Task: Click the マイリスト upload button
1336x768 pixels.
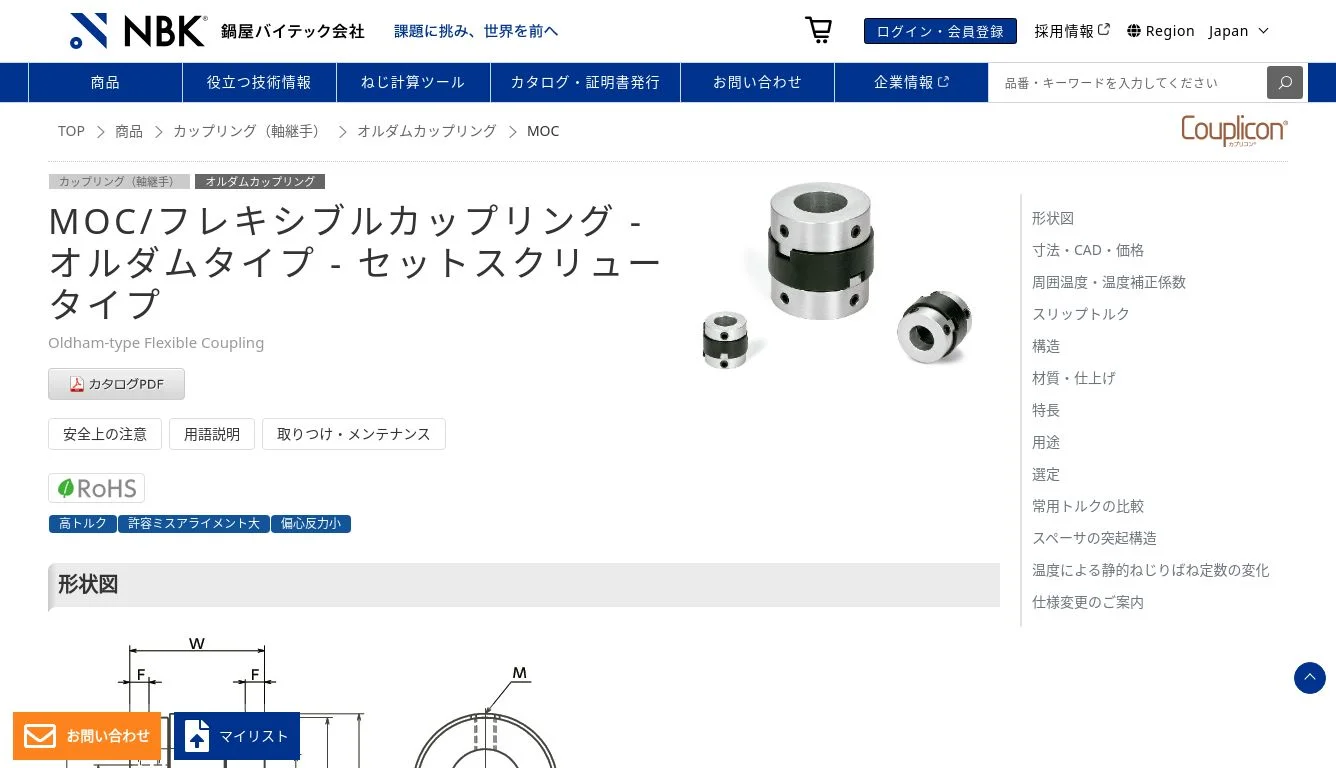Action: click(x=237, y=736)
